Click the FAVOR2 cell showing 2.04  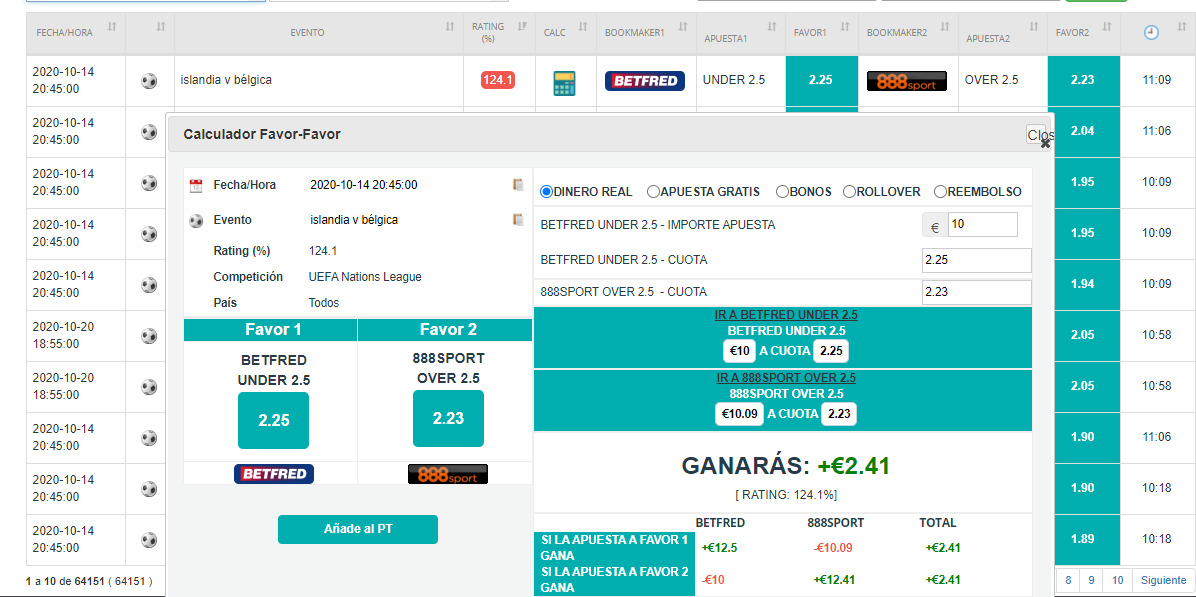(x=1084, y=131)
